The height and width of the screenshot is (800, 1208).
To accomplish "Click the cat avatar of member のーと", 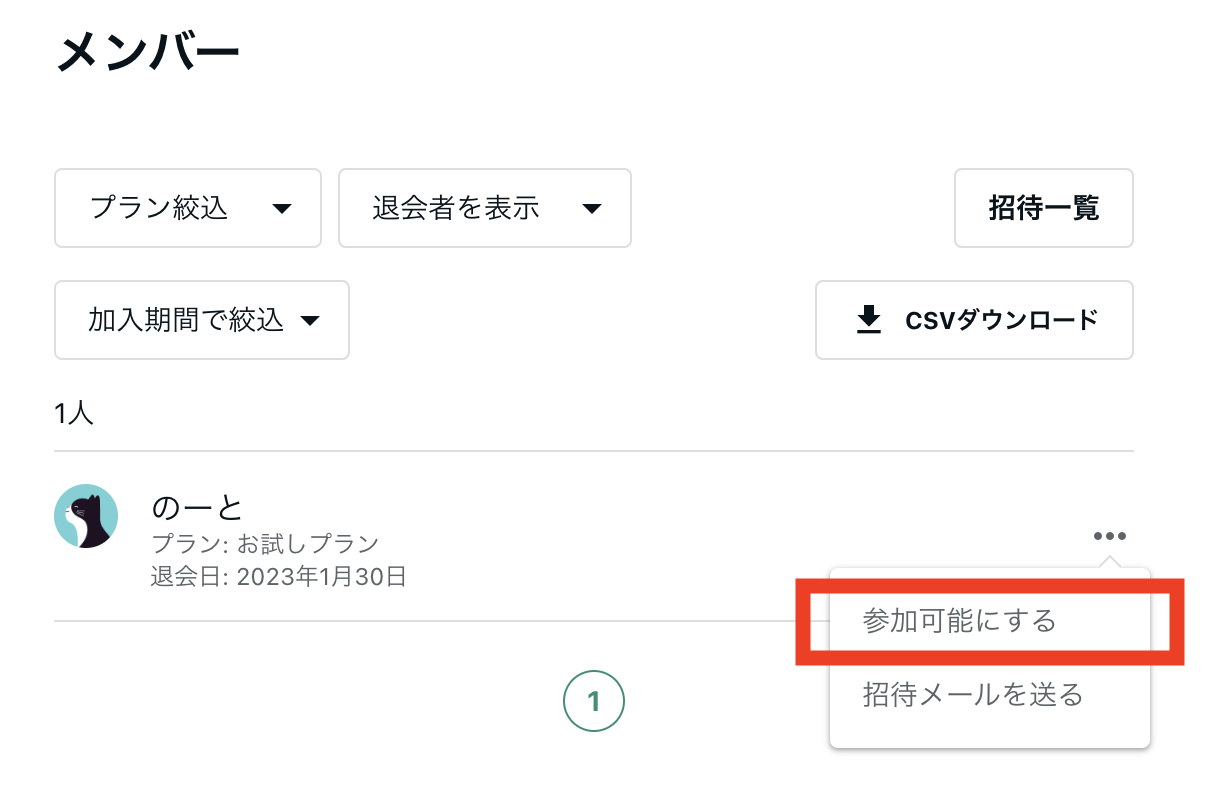I will coord(86,517).
